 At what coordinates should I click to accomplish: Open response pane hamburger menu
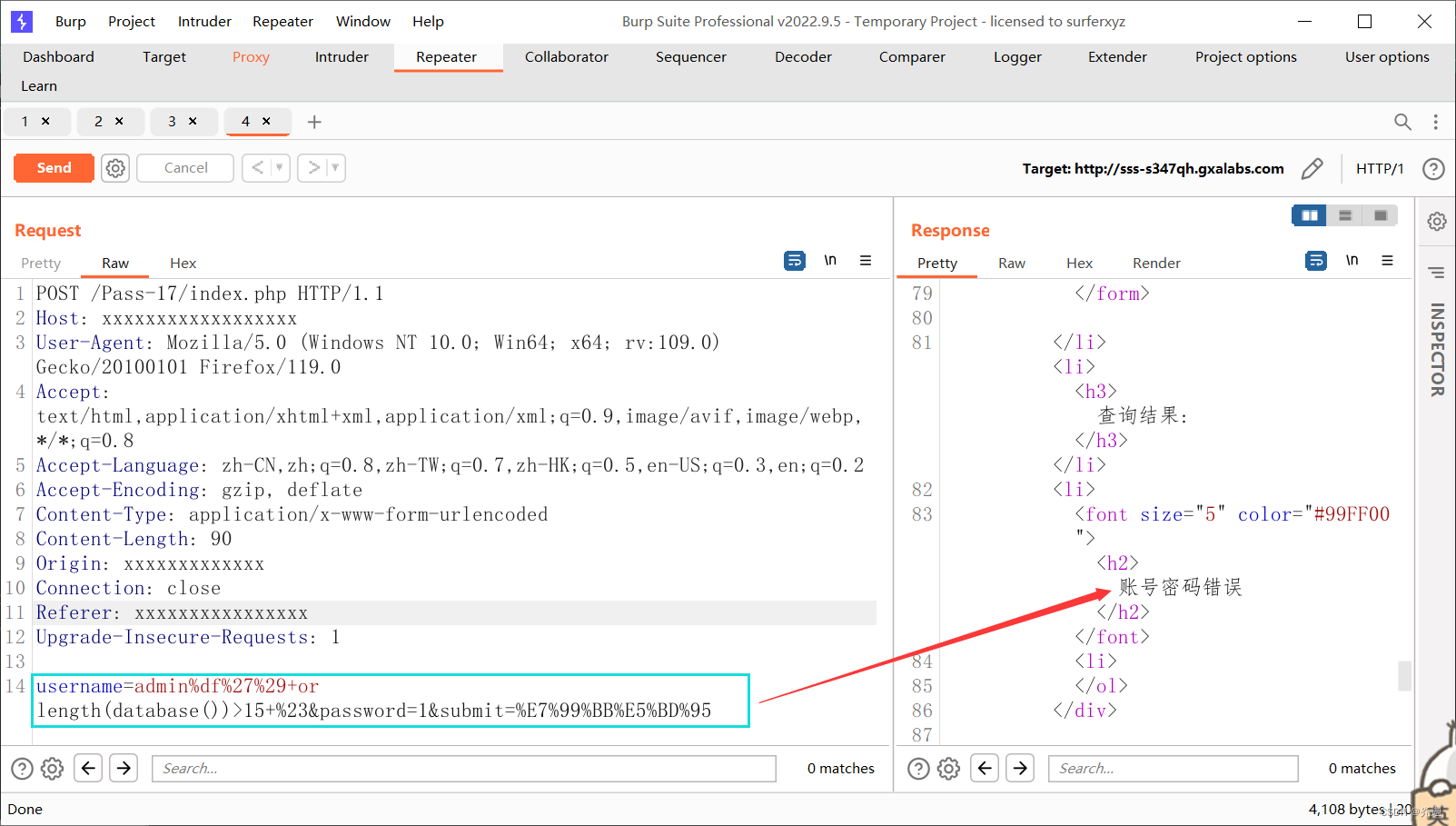coord(1387,261)
